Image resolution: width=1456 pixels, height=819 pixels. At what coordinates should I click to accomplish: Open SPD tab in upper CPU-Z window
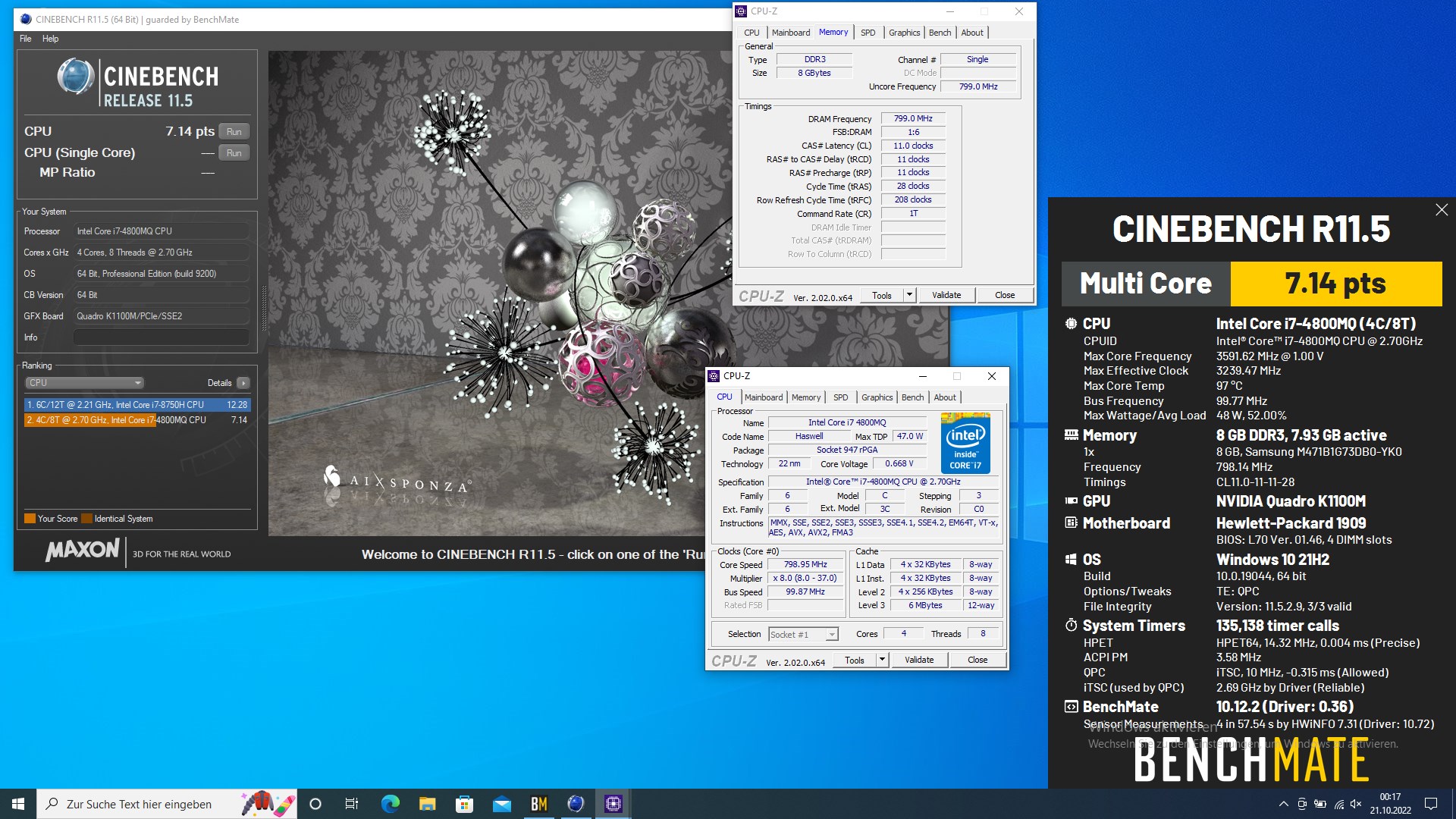tap(868, 33)
